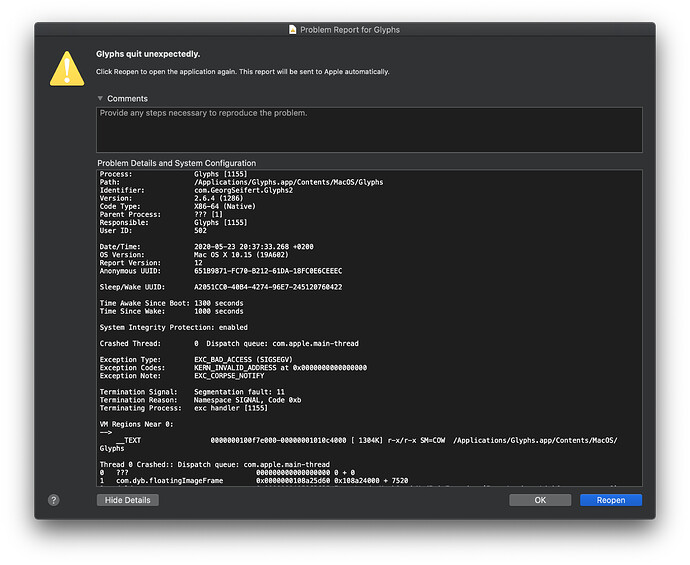
Task: Select the Exception Type EXC_BAD_ACCESS line
Action: pos(196,360)
